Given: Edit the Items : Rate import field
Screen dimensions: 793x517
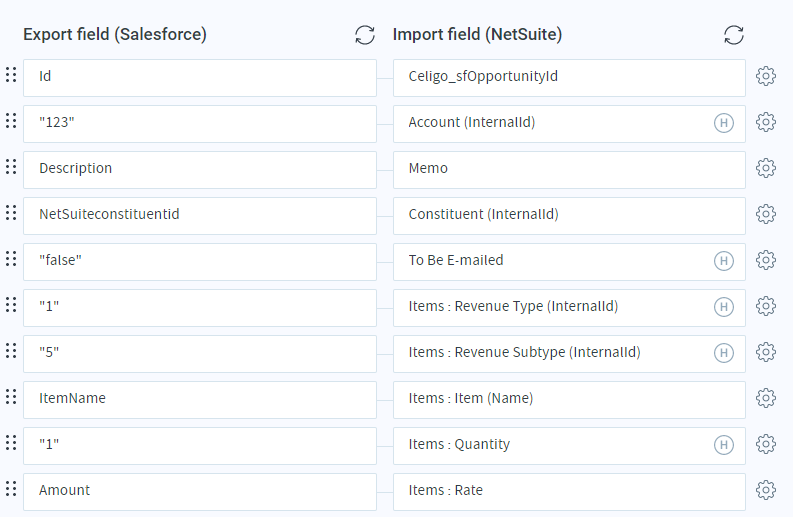Looking at the screenshot, I should 569,492.
